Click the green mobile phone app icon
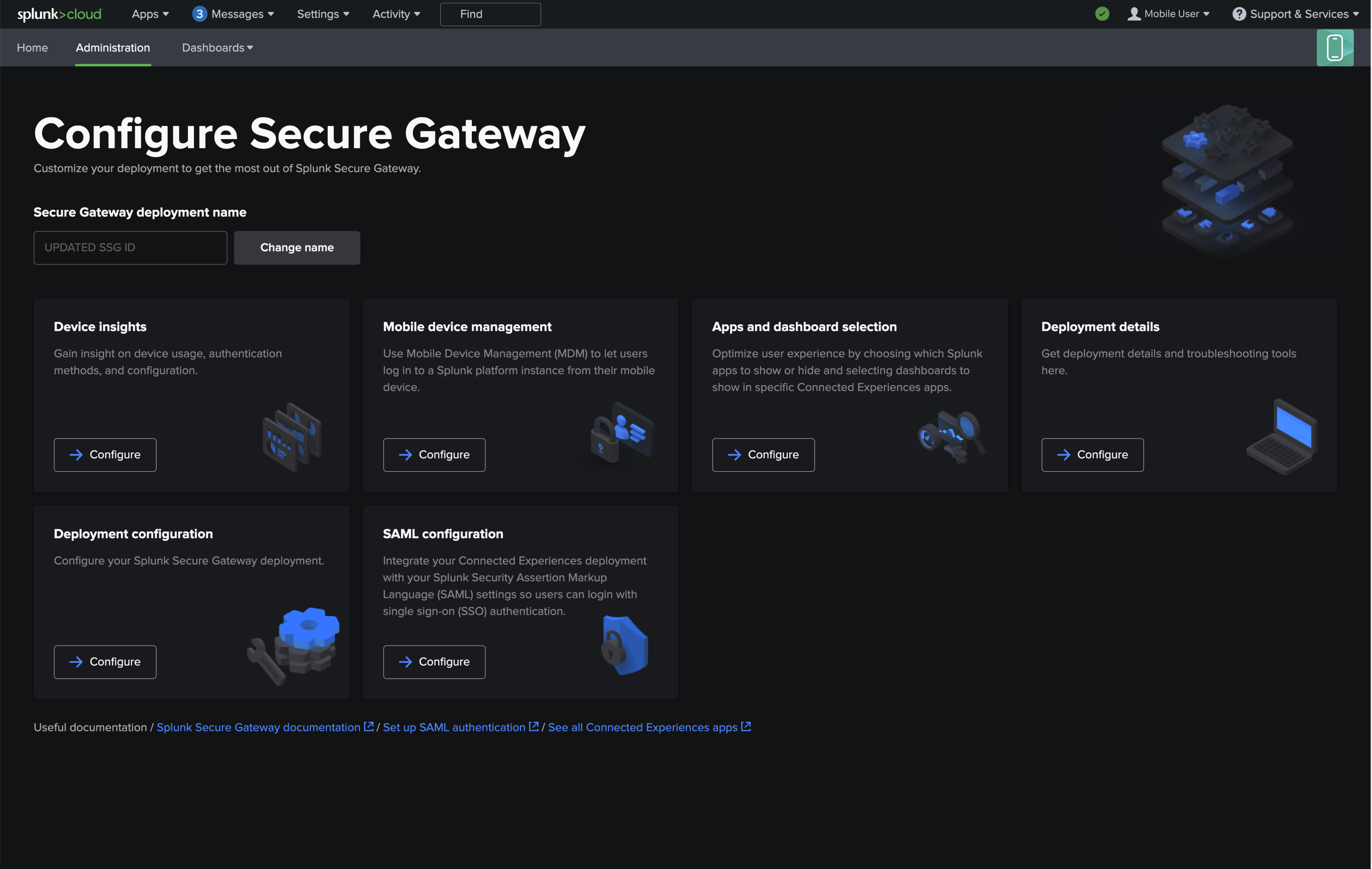 [x=1334, y=47]
